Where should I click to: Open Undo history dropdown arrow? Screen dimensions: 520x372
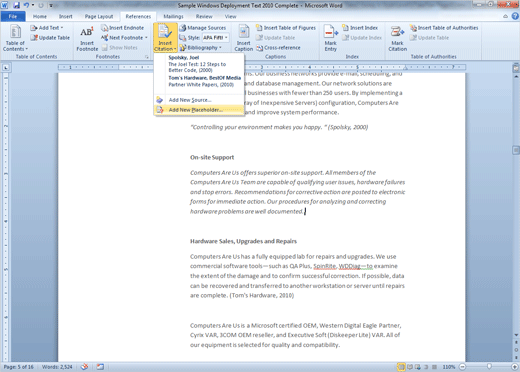click(x=33, y=5)
